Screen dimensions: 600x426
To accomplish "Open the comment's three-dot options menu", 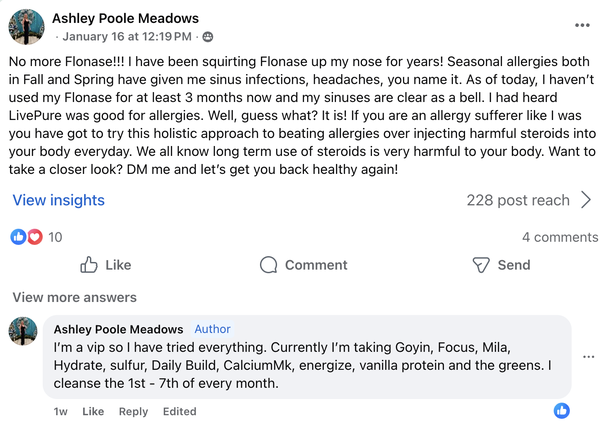I will (589, 357).
